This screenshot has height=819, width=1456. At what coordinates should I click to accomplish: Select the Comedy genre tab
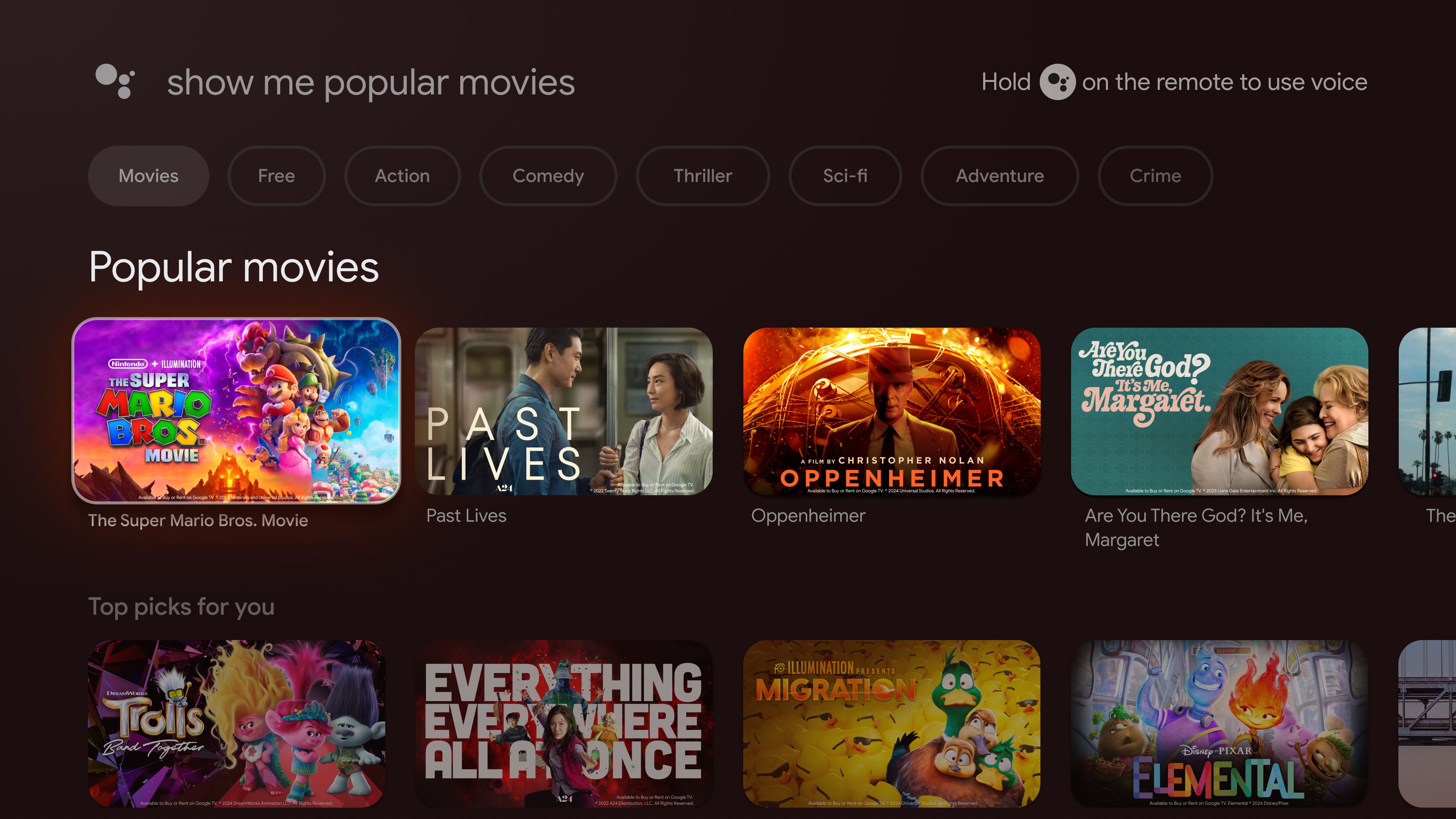pos(548,175)
